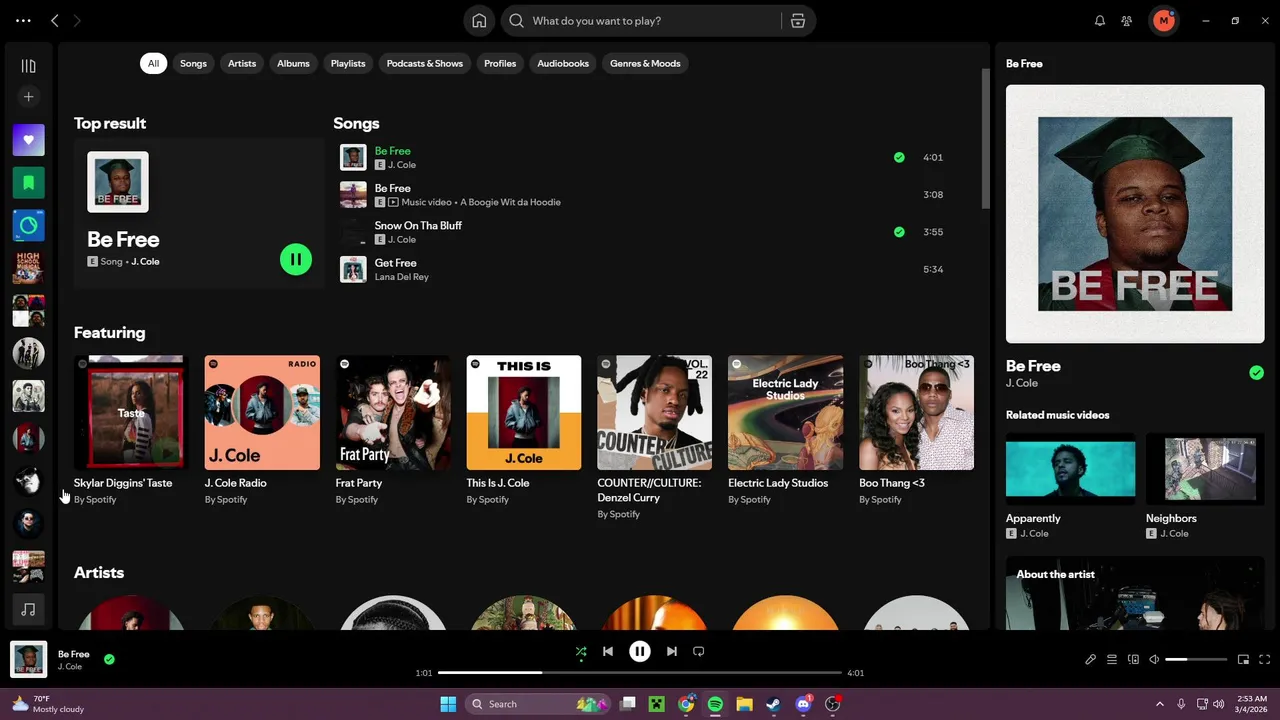Viewport: 1280px width, 720px height.
Task: Open the miniplayer icon
Action: (x=1244, y=660)
